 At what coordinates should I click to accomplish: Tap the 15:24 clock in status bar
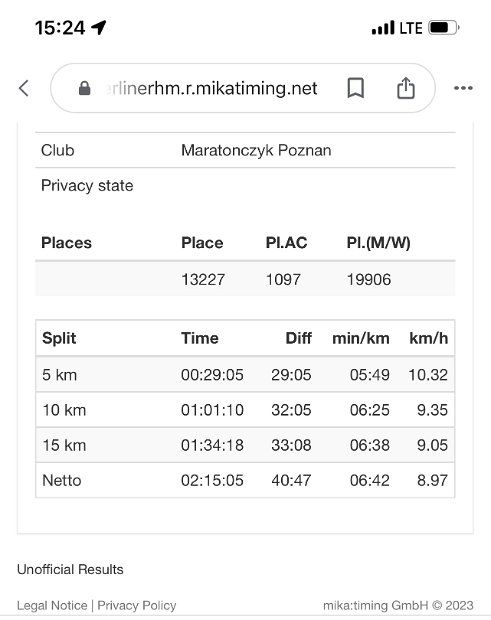pyautogui.click(x=60, y=28)
